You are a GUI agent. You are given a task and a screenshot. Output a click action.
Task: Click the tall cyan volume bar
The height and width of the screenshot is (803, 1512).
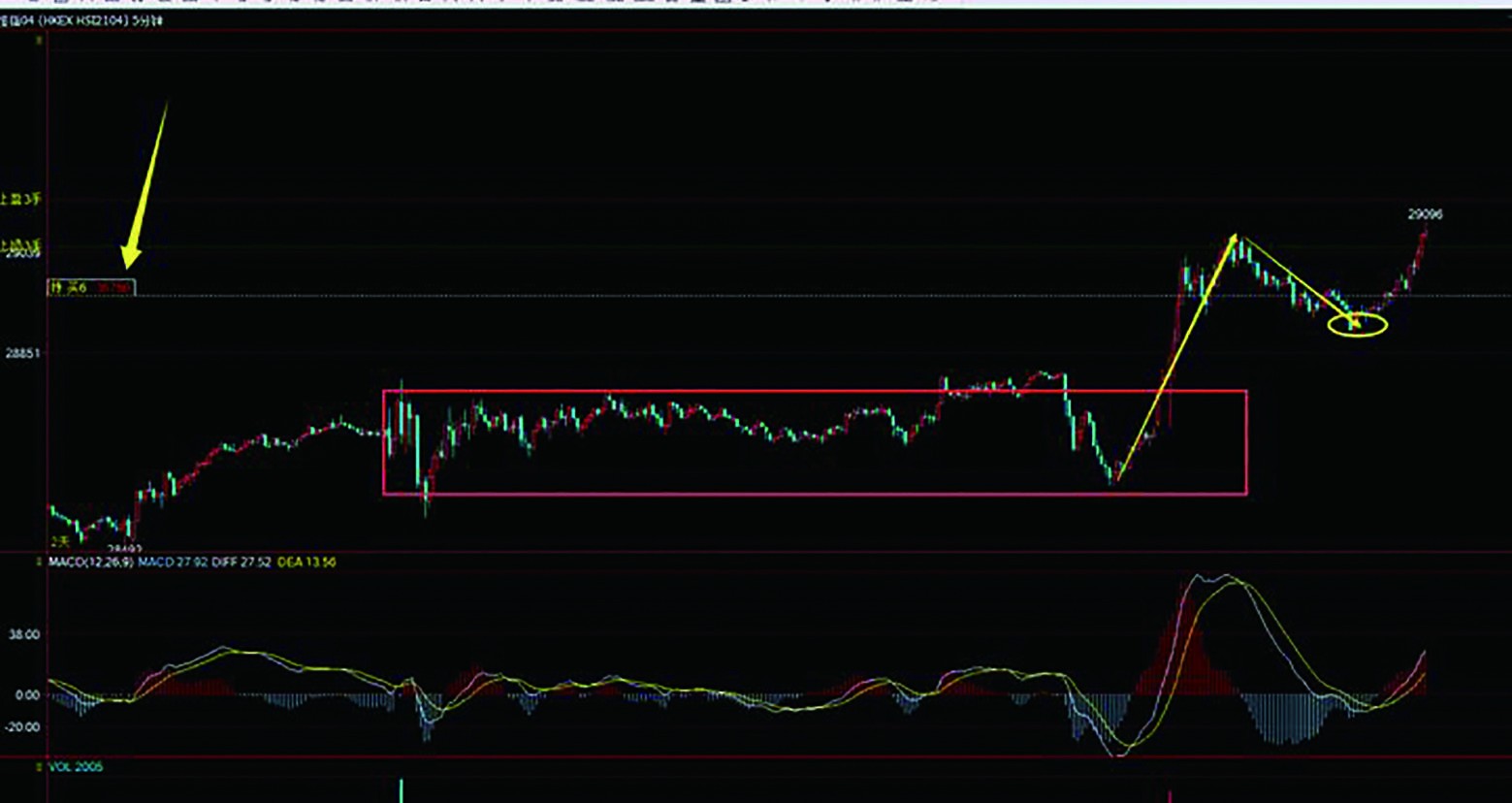401,789
